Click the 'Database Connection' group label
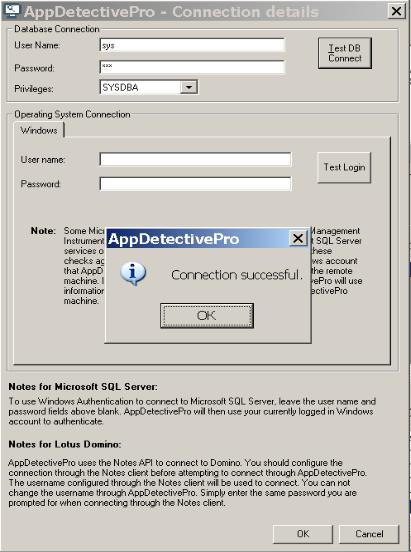This screenshot has height=552, width=411. pyautogui.click(x=57, y=29)
